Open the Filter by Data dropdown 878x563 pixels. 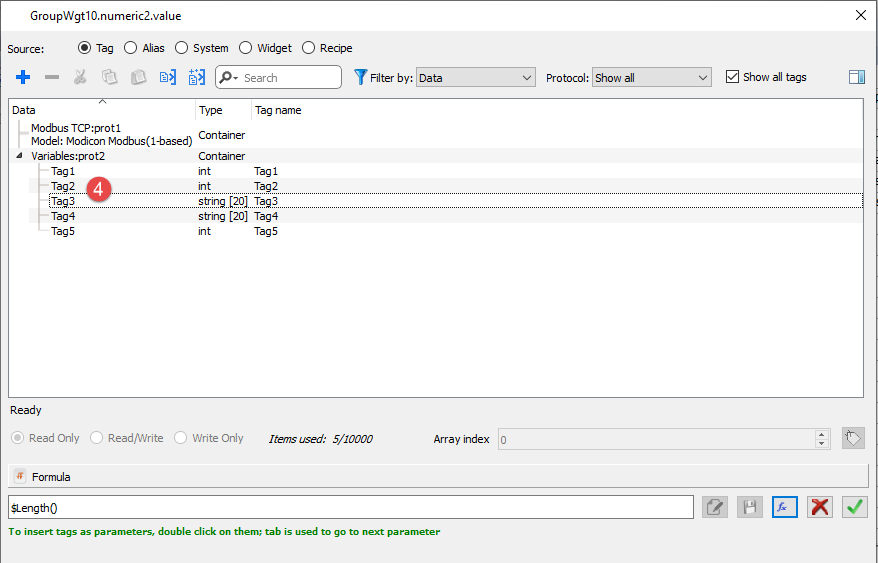476,77
